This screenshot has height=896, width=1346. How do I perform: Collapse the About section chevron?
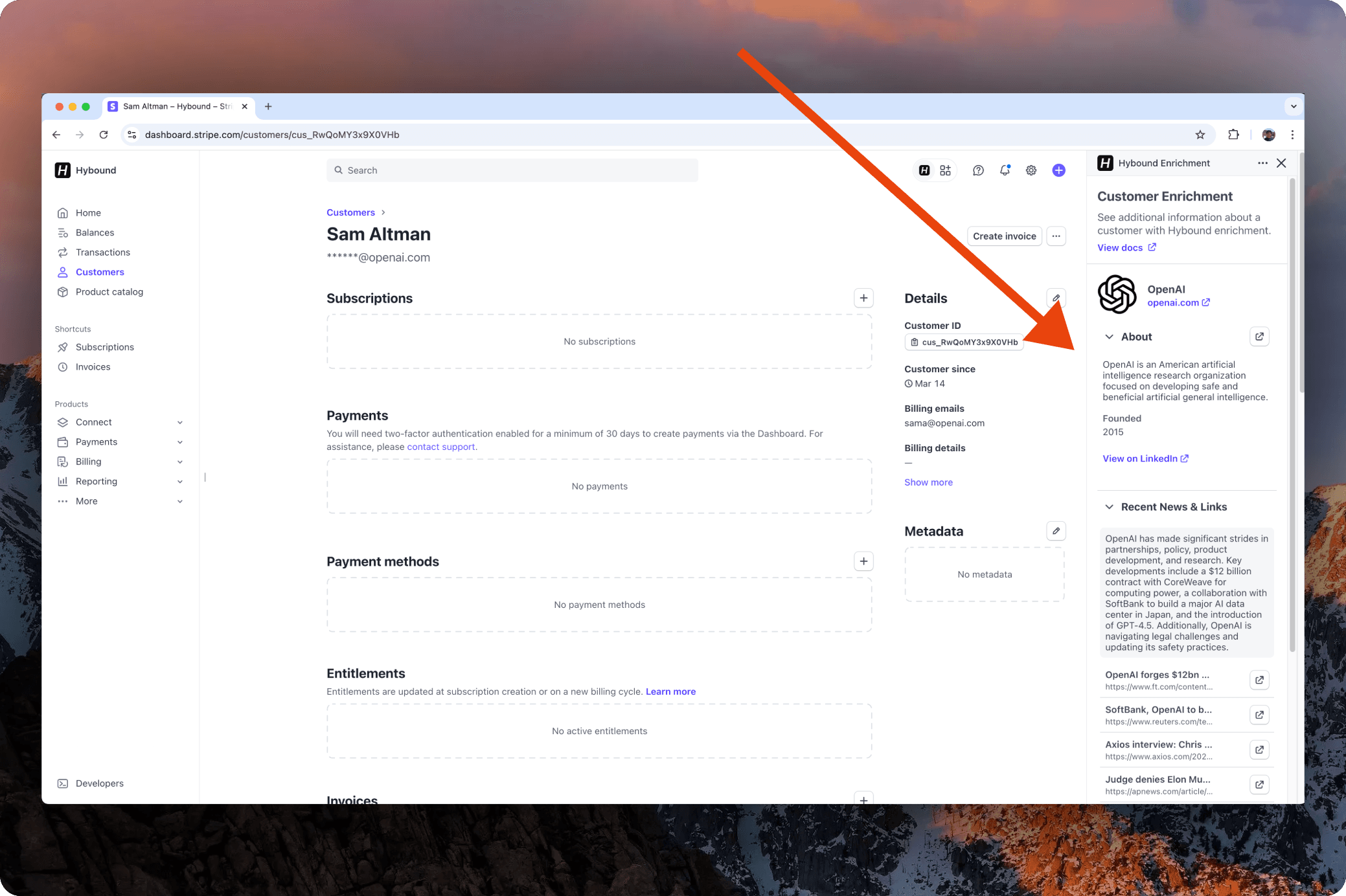click(1109, 337)
